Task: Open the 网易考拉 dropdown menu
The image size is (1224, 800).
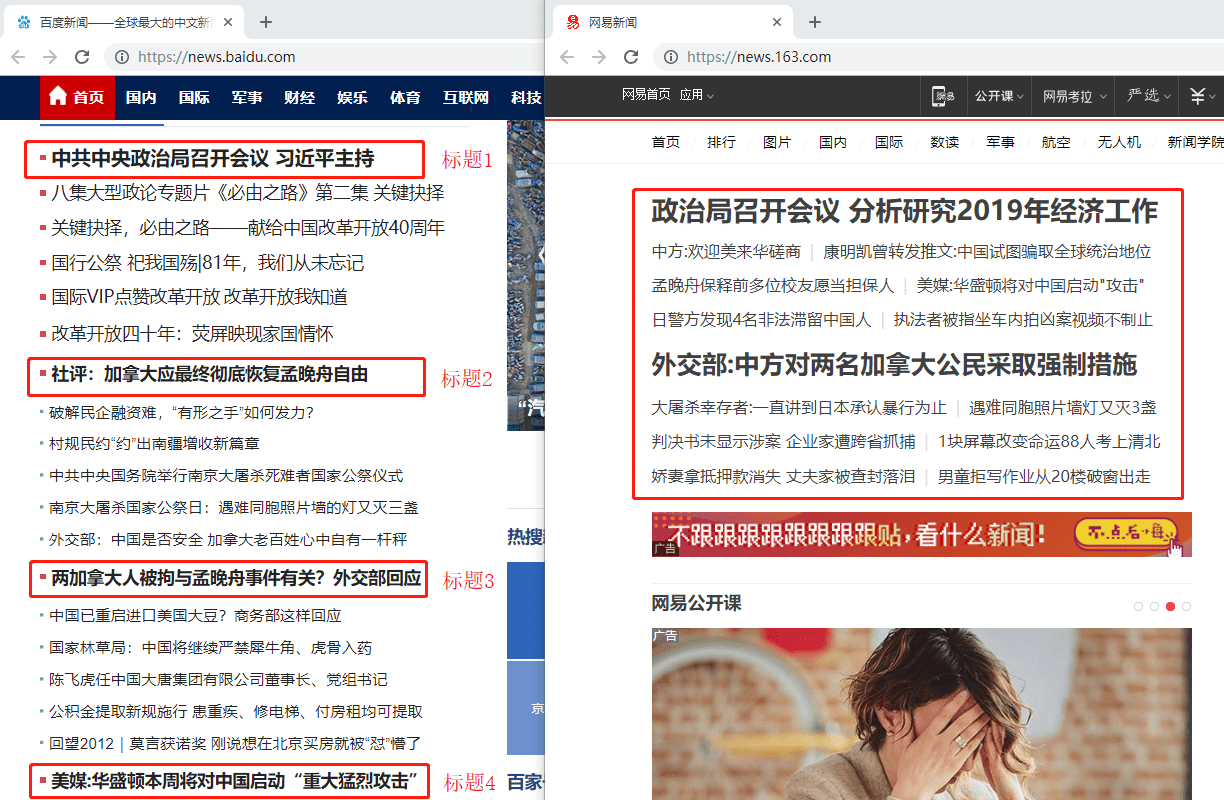Action: (x=1074, y=96)
